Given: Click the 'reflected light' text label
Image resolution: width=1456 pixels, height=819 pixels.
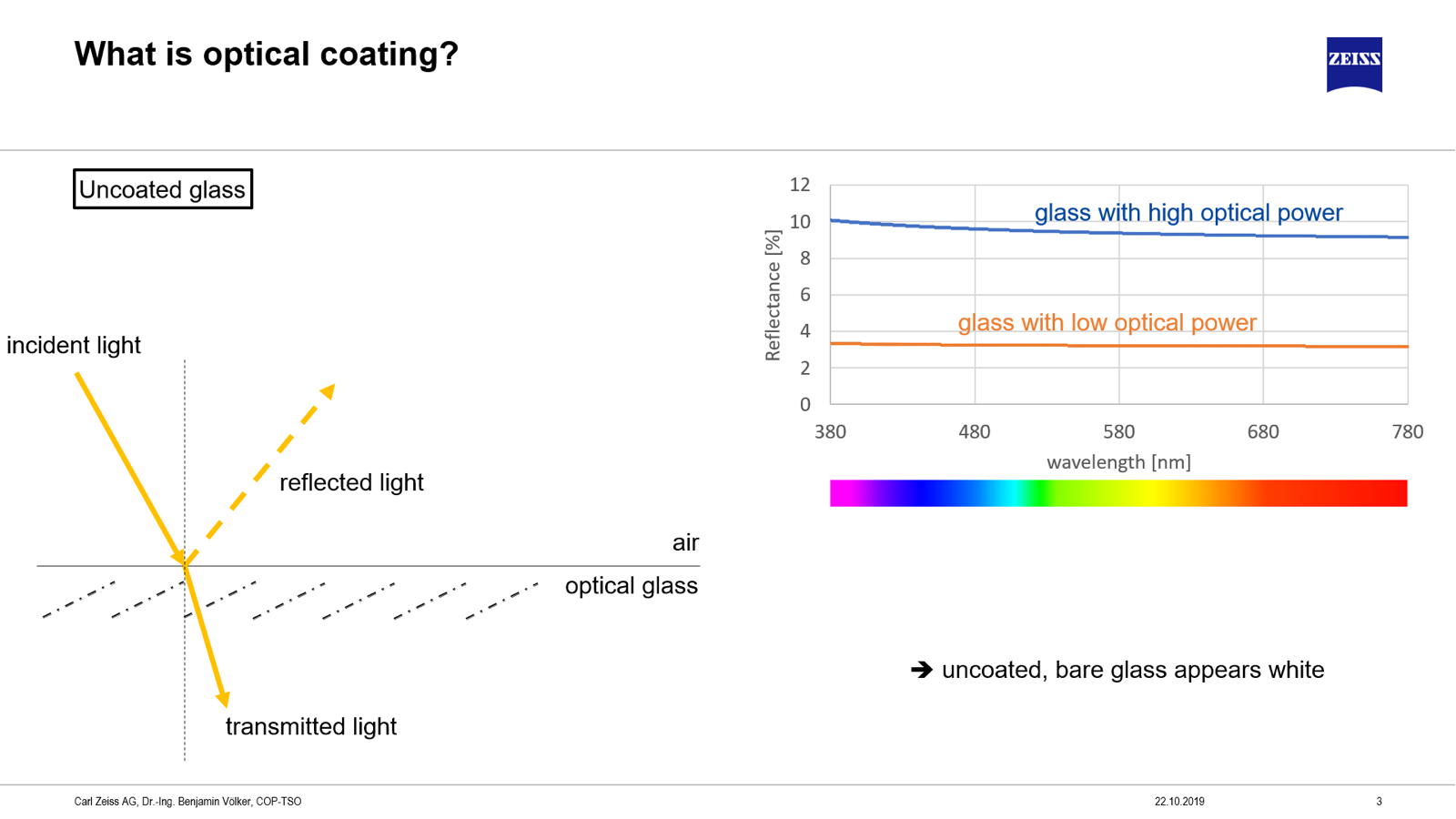Looking at the screenshot, I should point(351,482).
